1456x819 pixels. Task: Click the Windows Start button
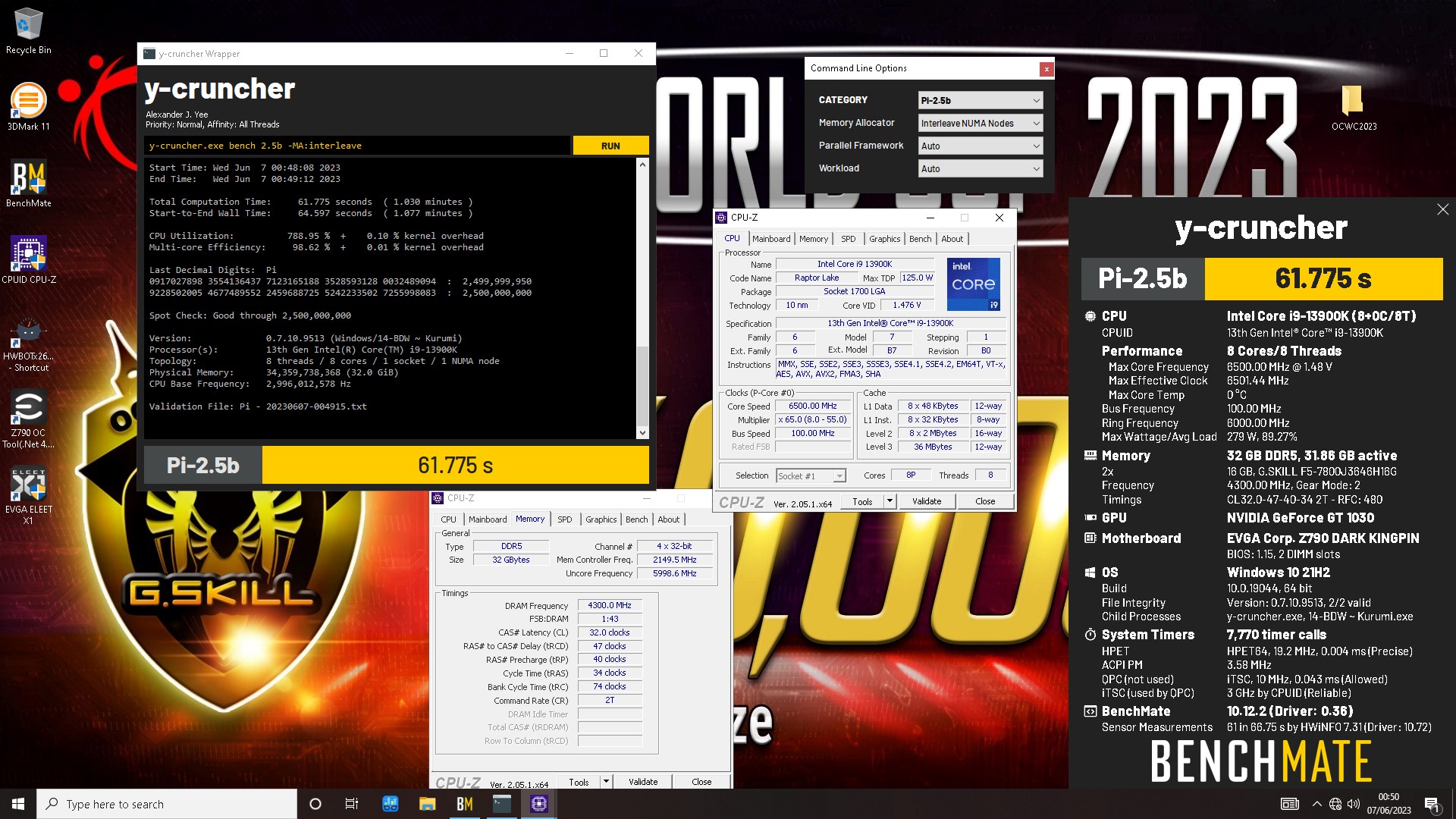click(x=18, y=804)
